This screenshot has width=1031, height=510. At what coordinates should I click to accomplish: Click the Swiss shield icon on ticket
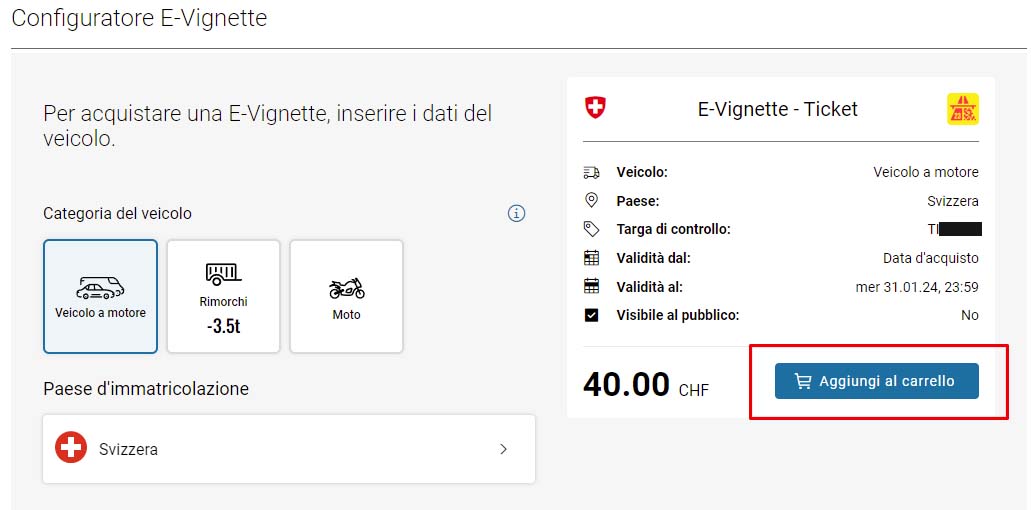coord(595,108)
